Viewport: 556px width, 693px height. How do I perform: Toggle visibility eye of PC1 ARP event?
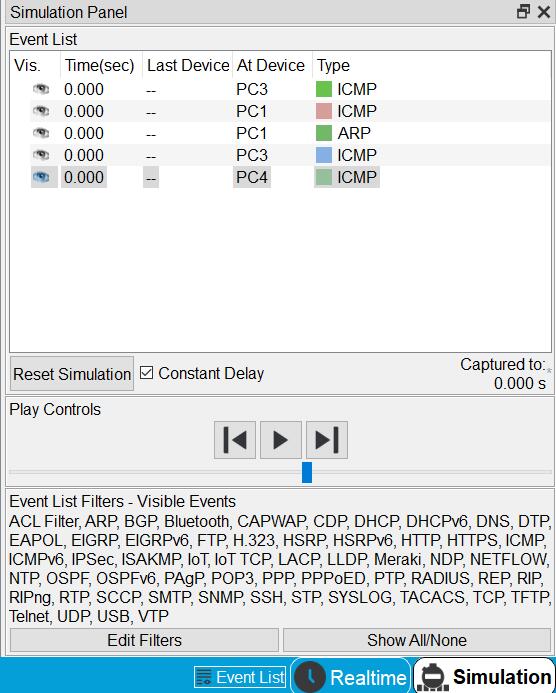click(x=41, y=133)
